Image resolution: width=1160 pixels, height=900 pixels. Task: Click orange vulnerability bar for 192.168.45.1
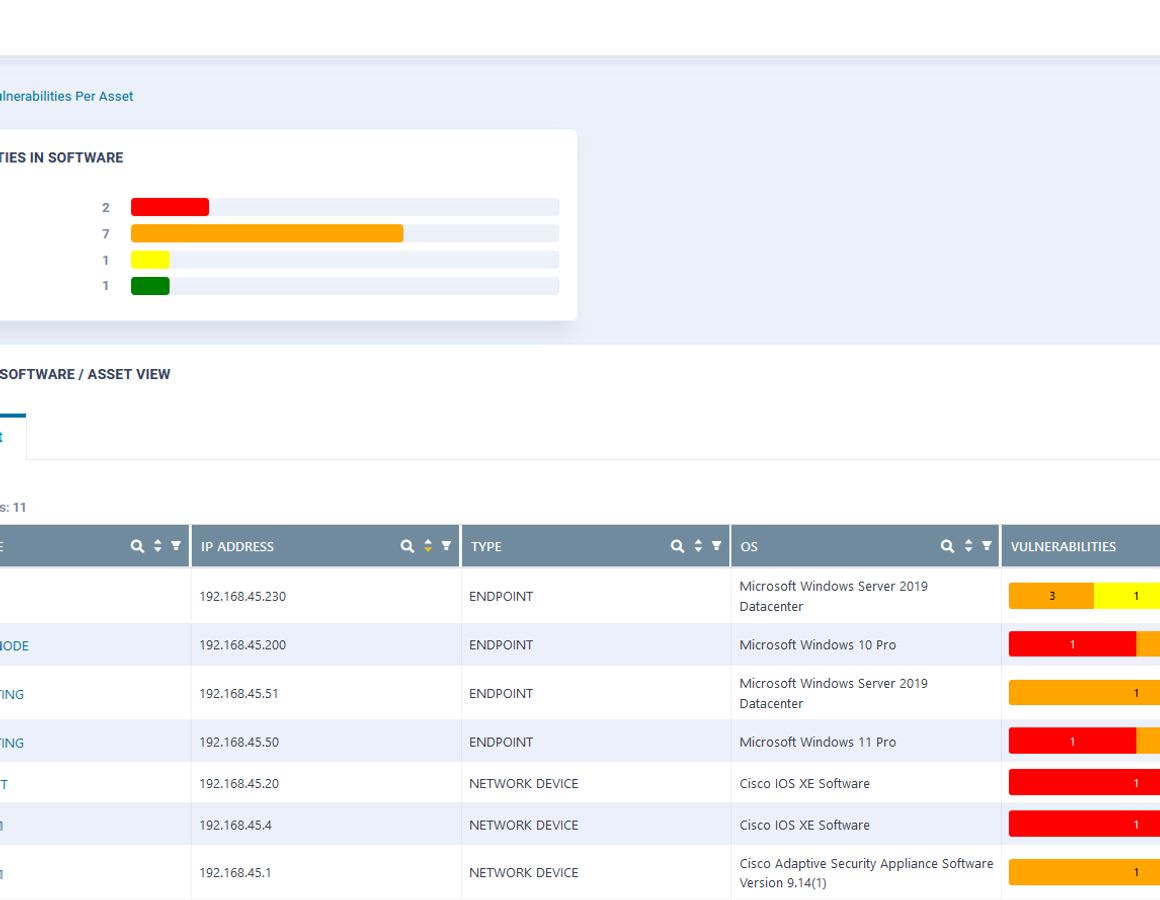click(1085, 873)
